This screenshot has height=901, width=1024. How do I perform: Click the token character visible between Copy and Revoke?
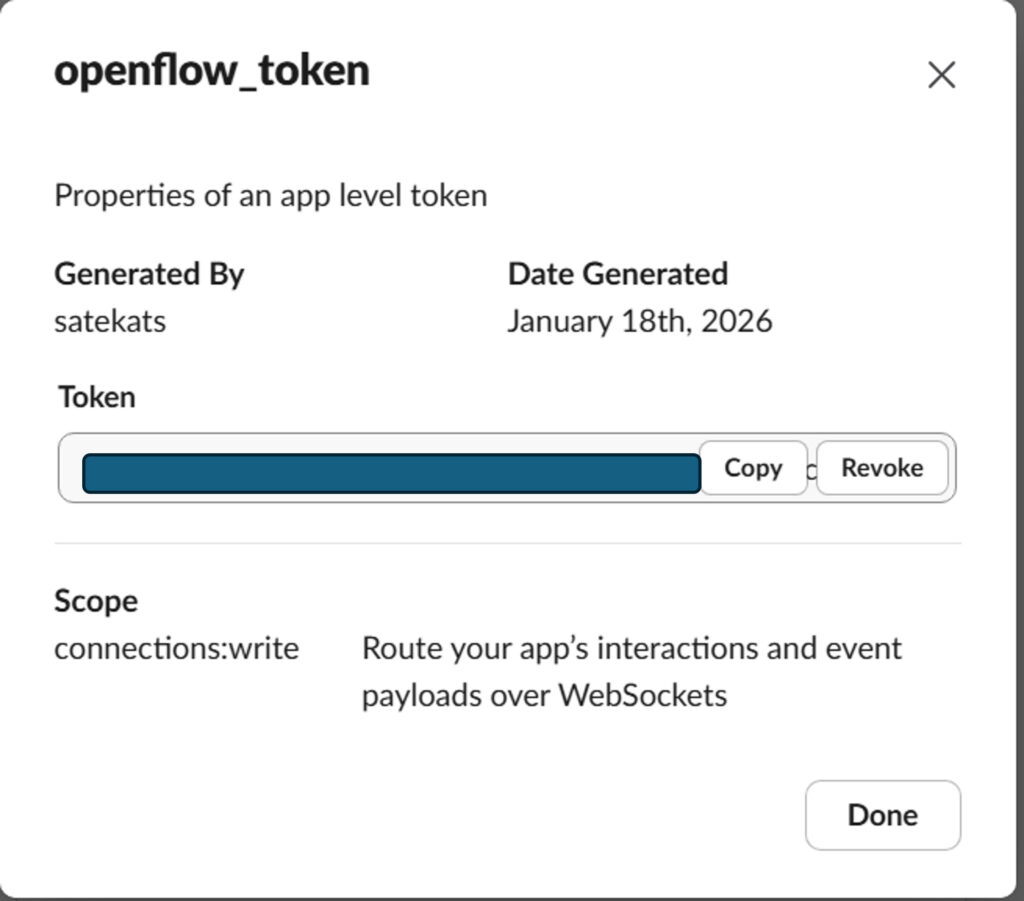[811, 470]
